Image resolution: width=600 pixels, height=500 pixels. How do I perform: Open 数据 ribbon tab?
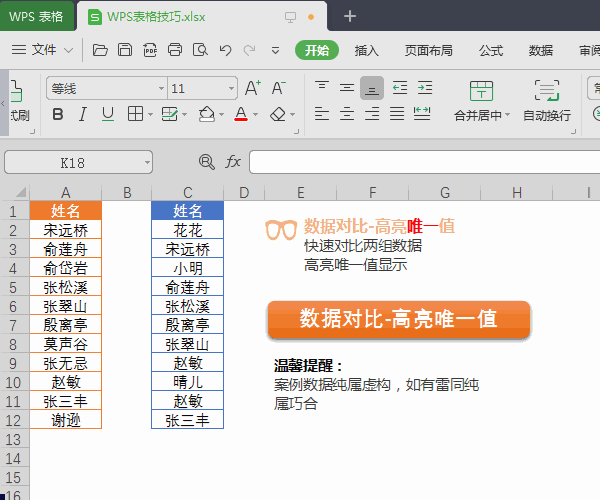click(x=541, y=50)
